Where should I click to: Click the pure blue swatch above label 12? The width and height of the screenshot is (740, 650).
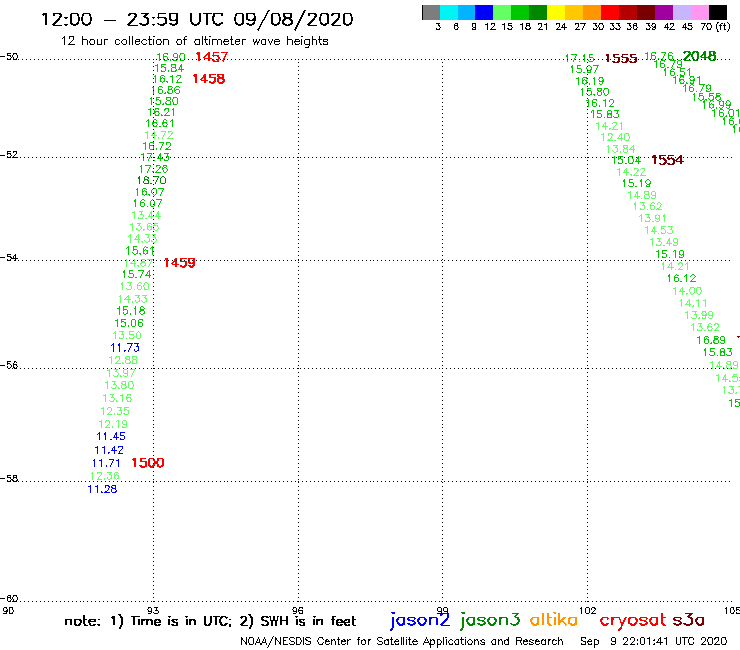[484, 12]
